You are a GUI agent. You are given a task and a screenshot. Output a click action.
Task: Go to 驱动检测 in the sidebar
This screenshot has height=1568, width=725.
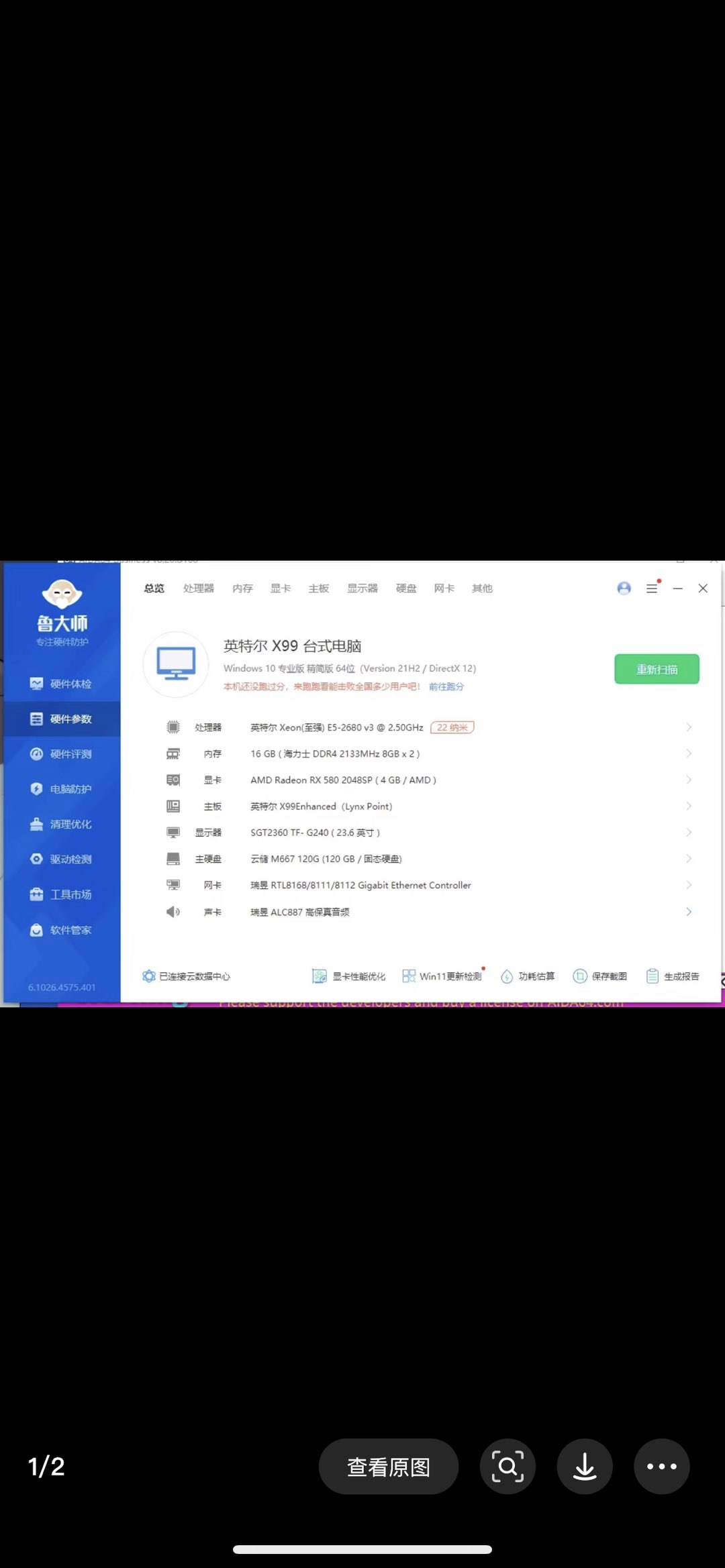62,859
